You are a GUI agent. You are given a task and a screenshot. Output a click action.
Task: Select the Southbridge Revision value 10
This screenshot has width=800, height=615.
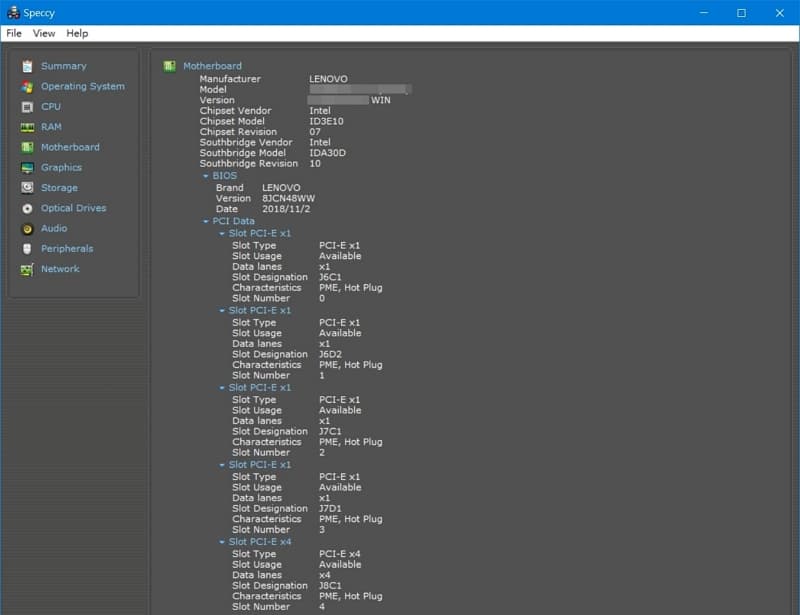coord(315,164)
